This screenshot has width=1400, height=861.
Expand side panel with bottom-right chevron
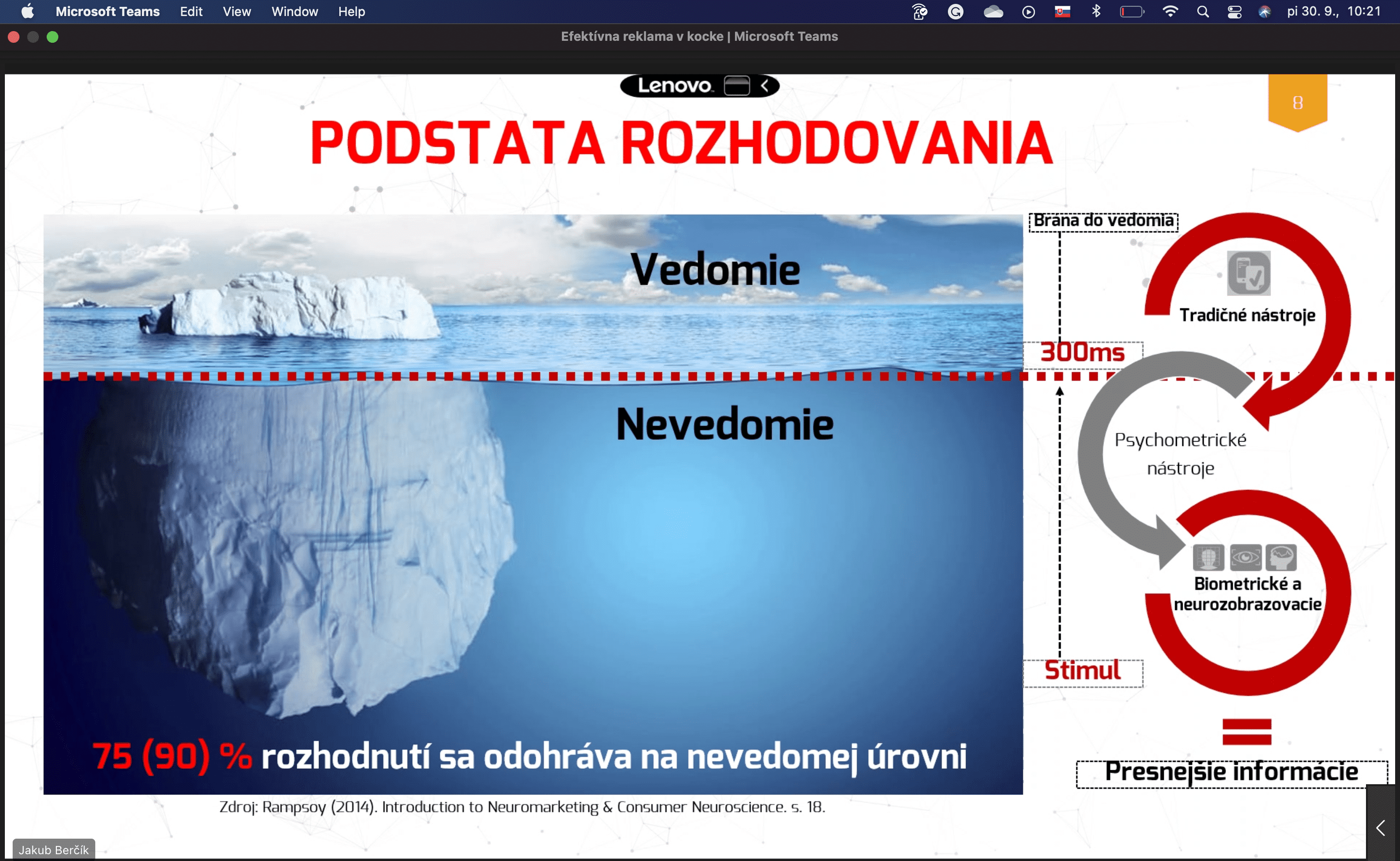click(x=1381, y=827)
